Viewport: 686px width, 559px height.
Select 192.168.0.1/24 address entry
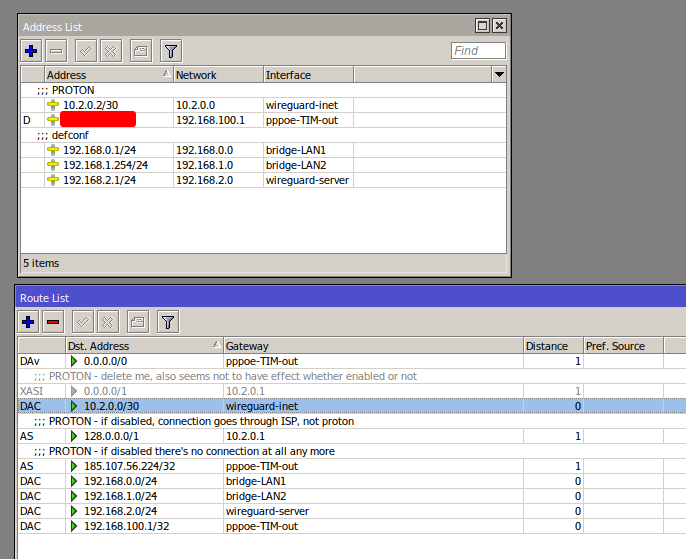coord(99,150)
